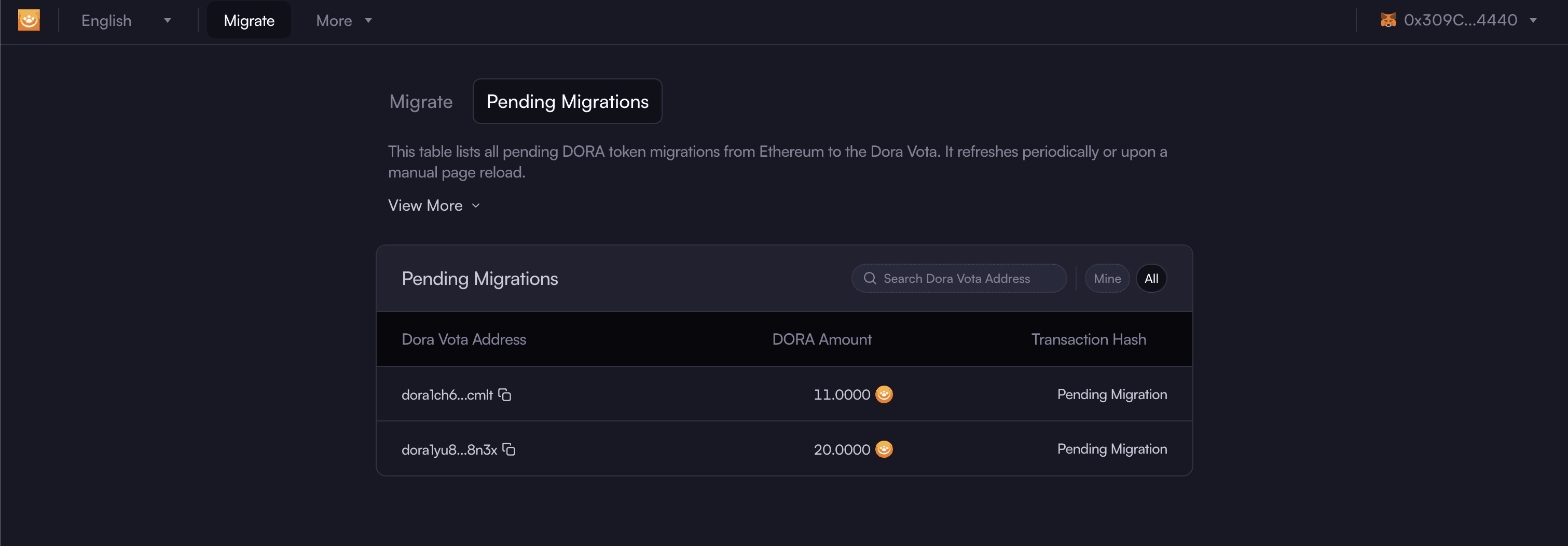Click the DORA token icon beside 20.0000
Screen dimensions: 1568x546
[884, 449]
